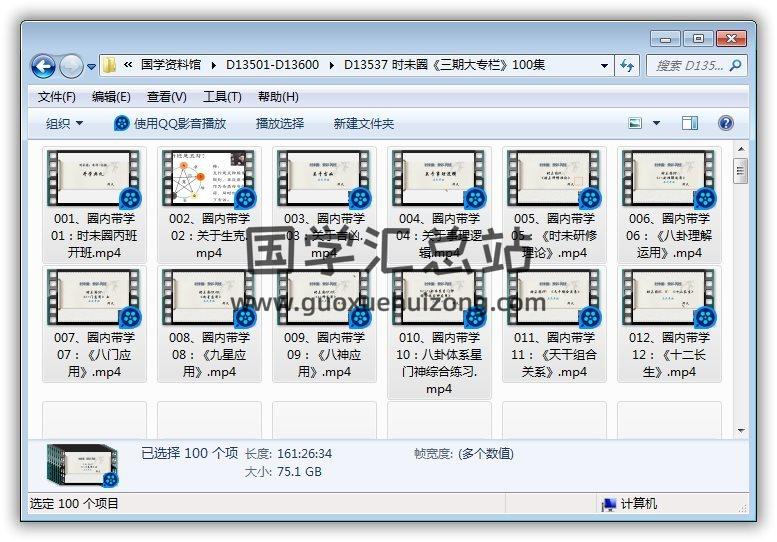Select video 012 十二长生.mp4
This screenshot has height=542, width=777.
669,324
